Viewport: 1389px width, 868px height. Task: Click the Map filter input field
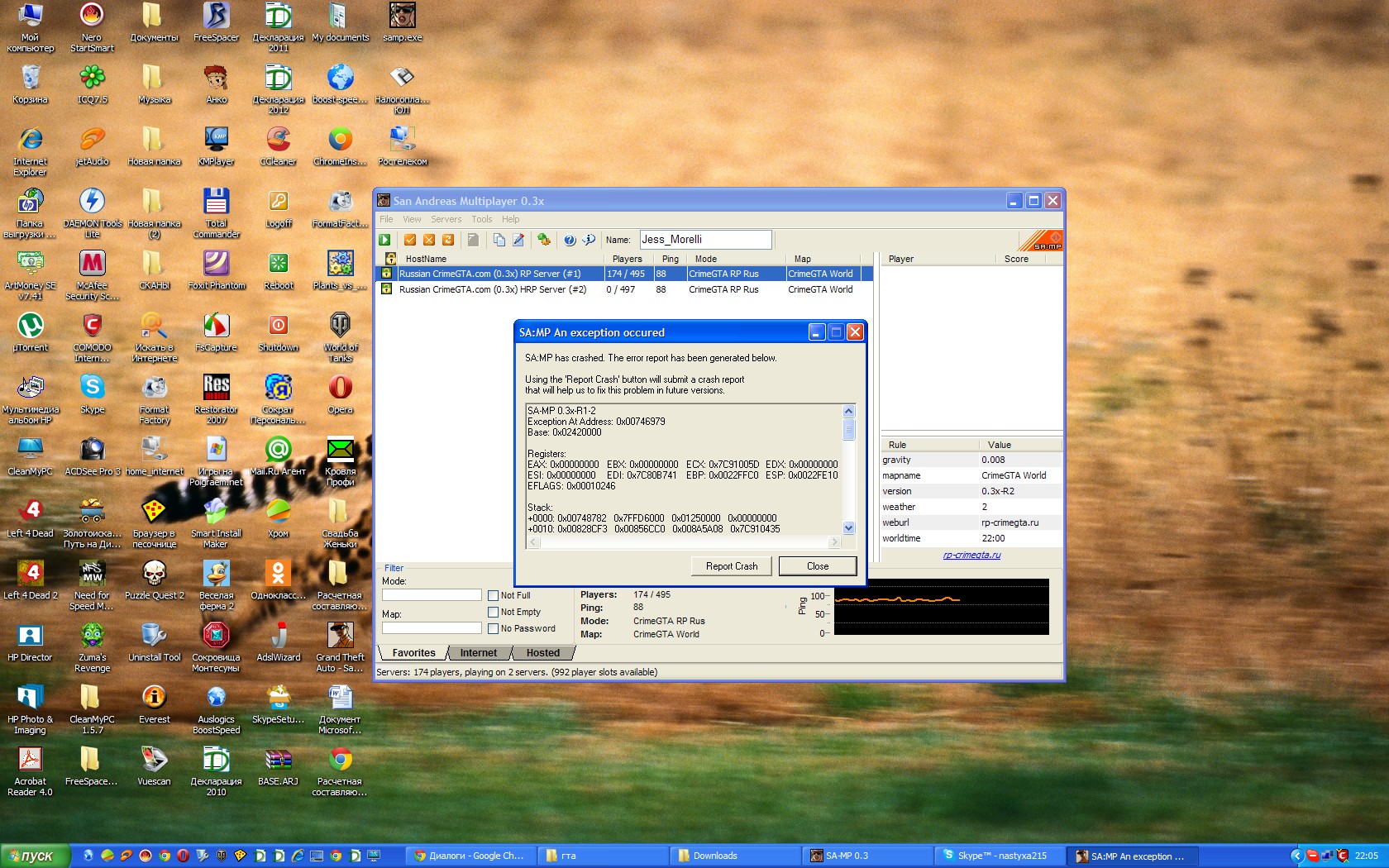[432, 628]
